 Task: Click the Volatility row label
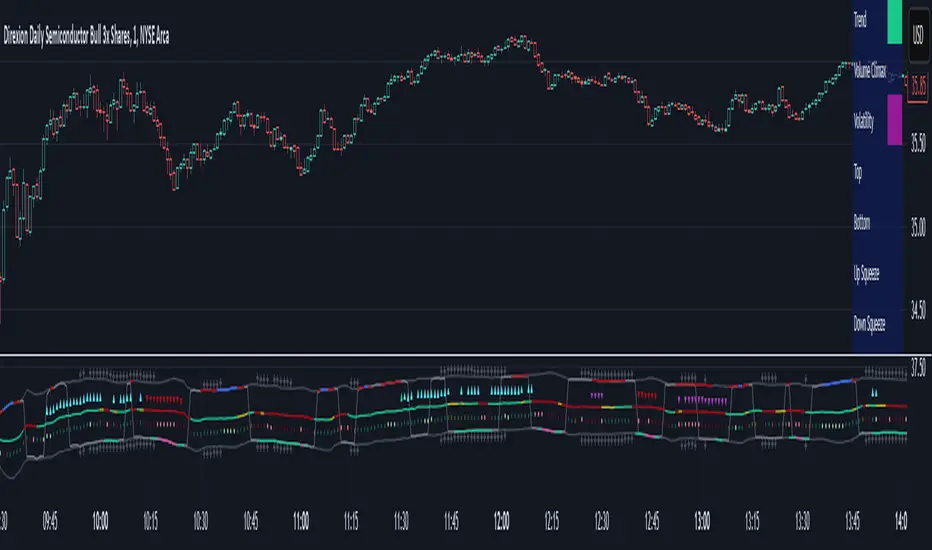coord(864,121)
